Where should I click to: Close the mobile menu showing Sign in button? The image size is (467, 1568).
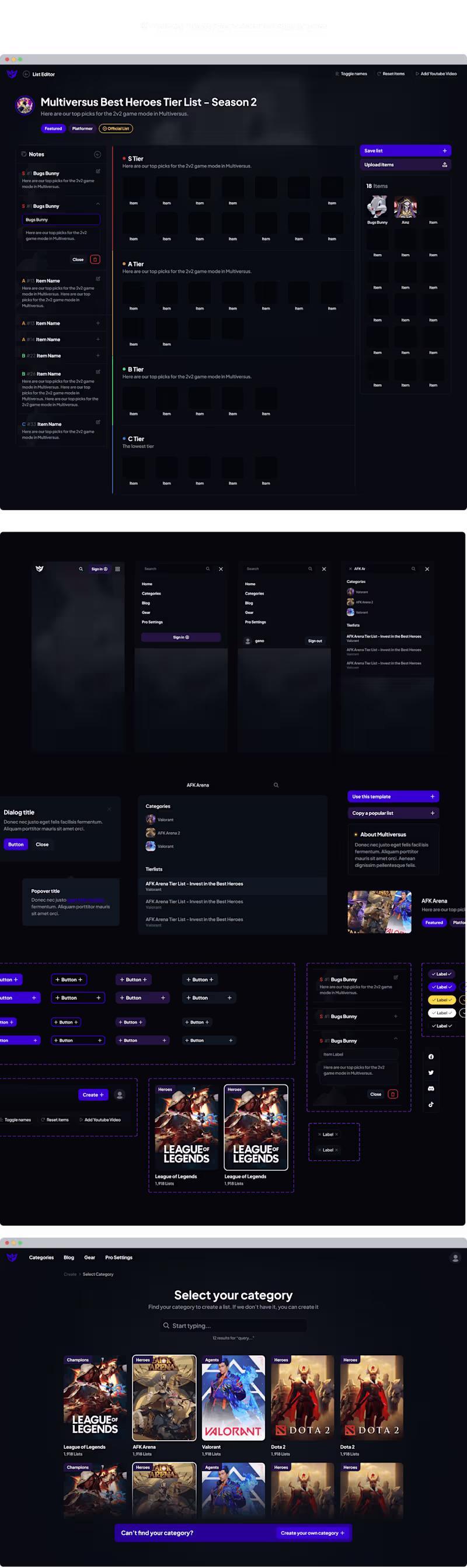point(221,569)
